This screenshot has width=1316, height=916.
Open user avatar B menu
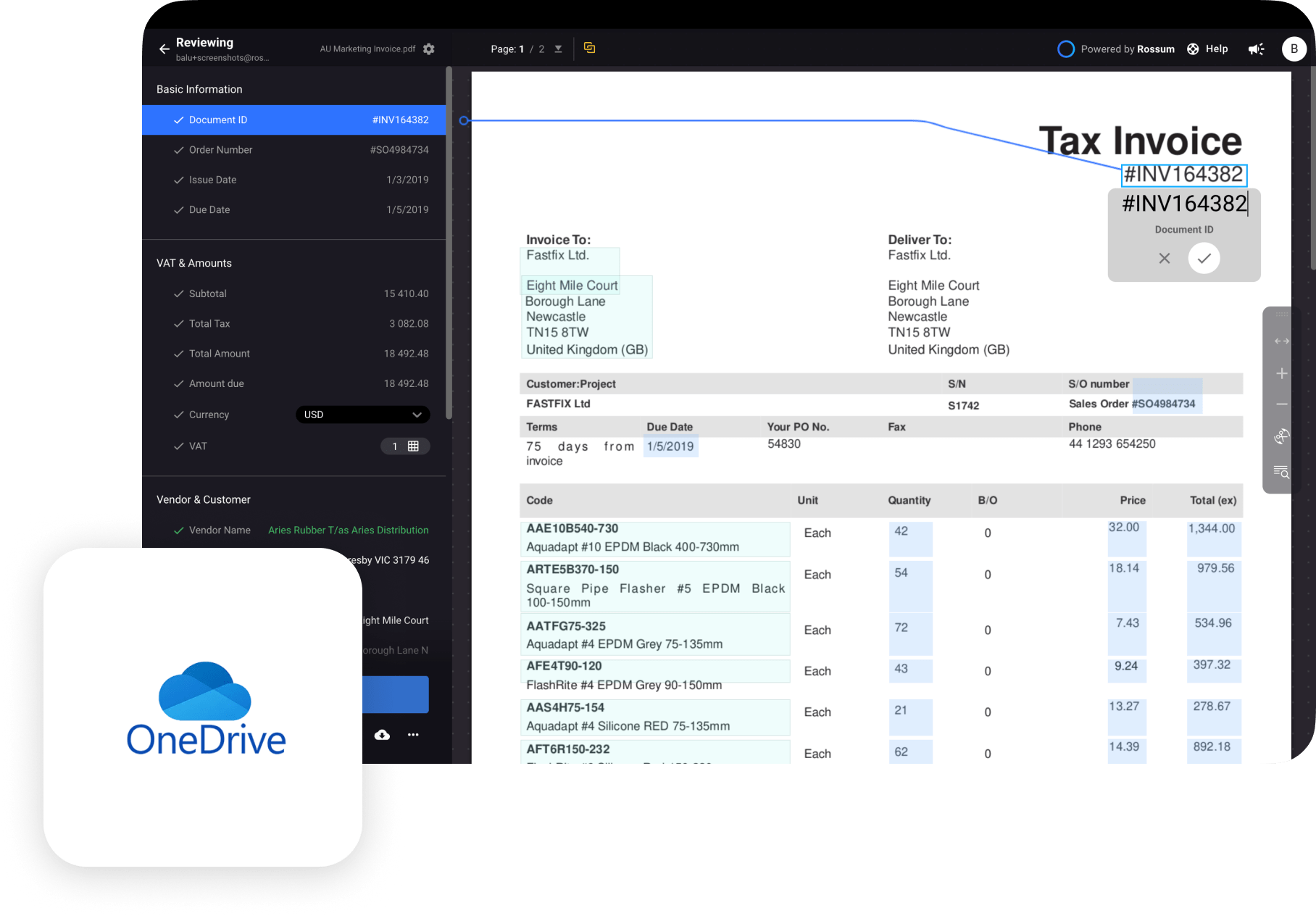point(1294,49)
